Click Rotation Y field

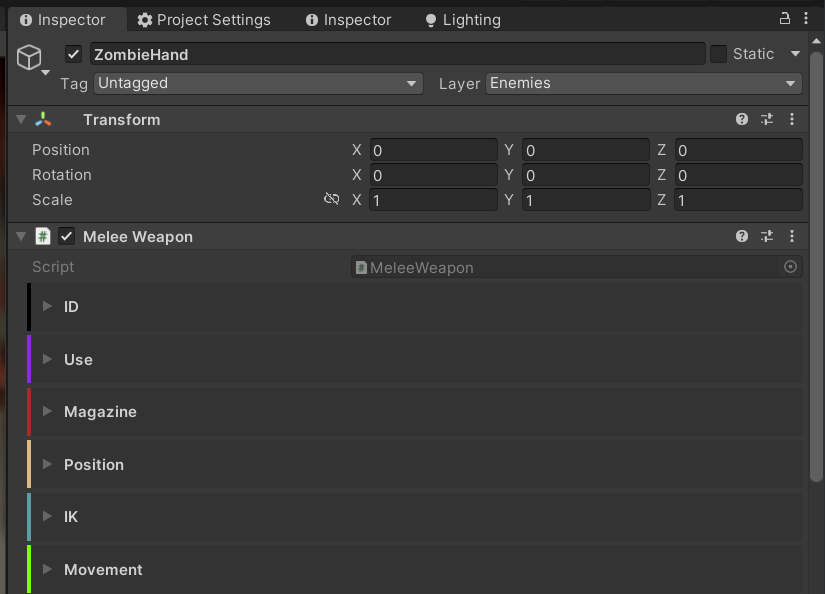click(586, 175)
